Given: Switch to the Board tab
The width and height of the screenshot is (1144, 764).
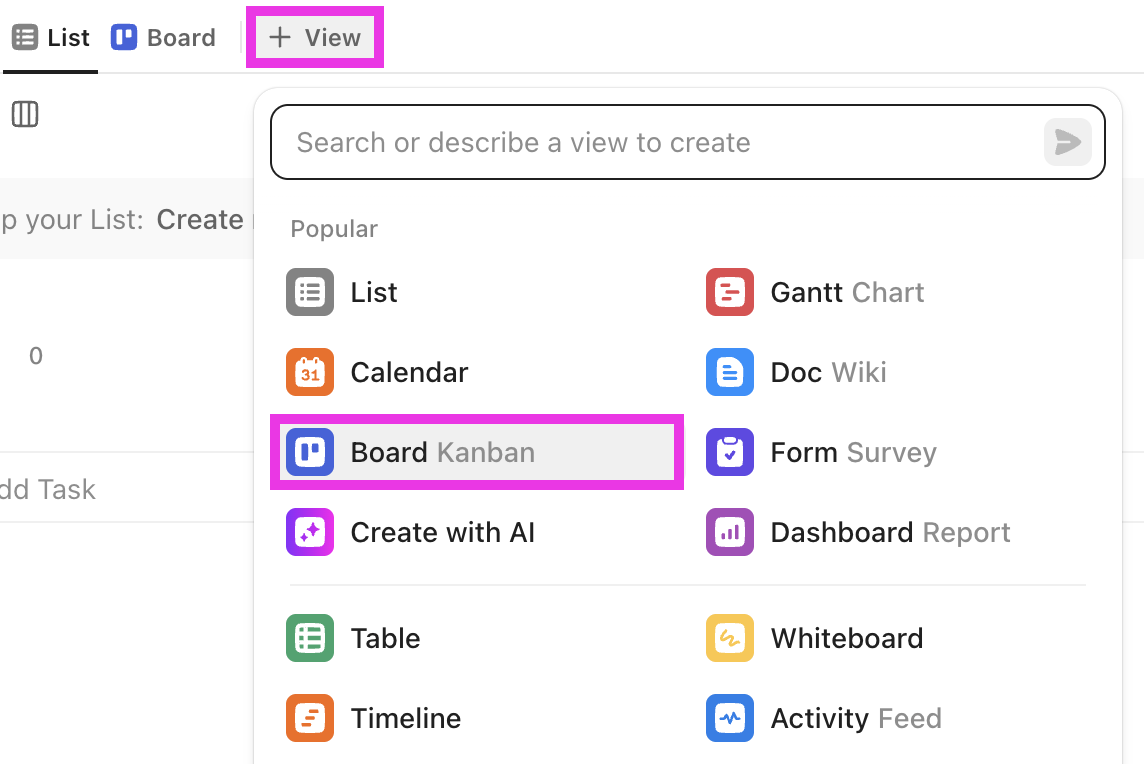Looking at the screenshot, I should 163,37.
